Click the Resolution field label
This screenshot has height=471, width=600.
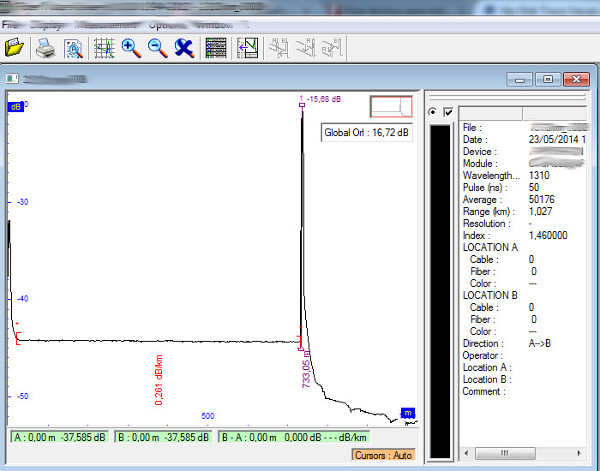487,223
